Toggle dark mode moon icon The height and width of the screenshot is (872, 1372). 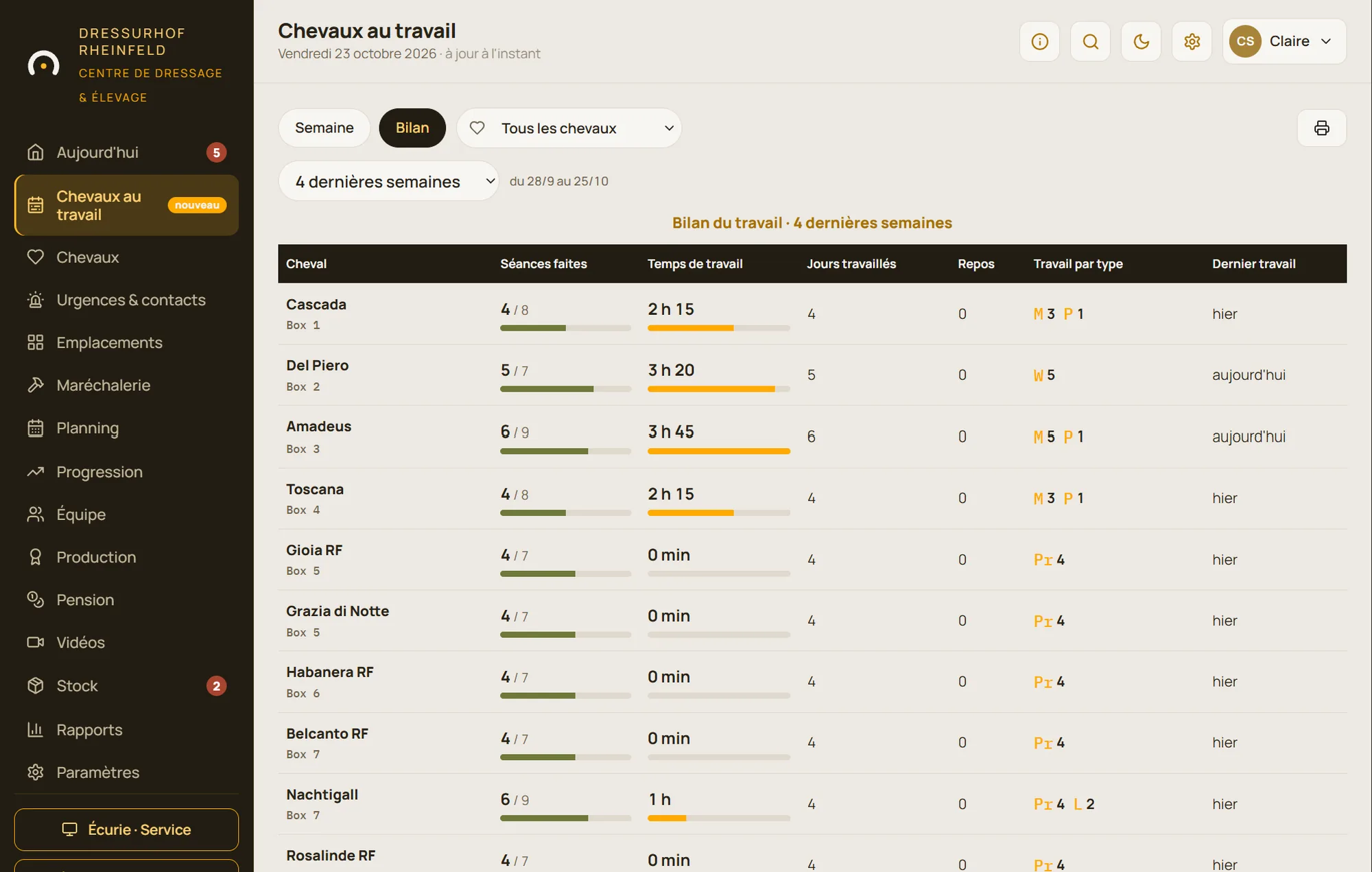tap(1141, 42)
